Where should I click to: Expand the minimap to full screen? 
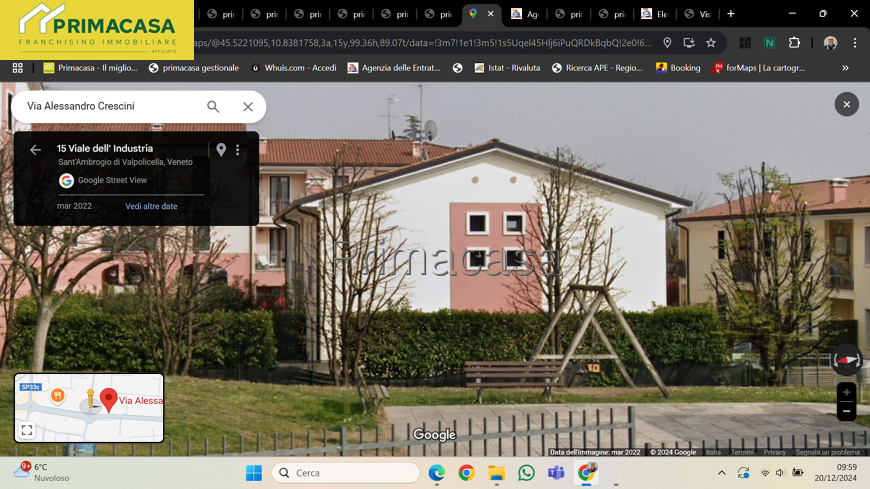coord(27,430)
